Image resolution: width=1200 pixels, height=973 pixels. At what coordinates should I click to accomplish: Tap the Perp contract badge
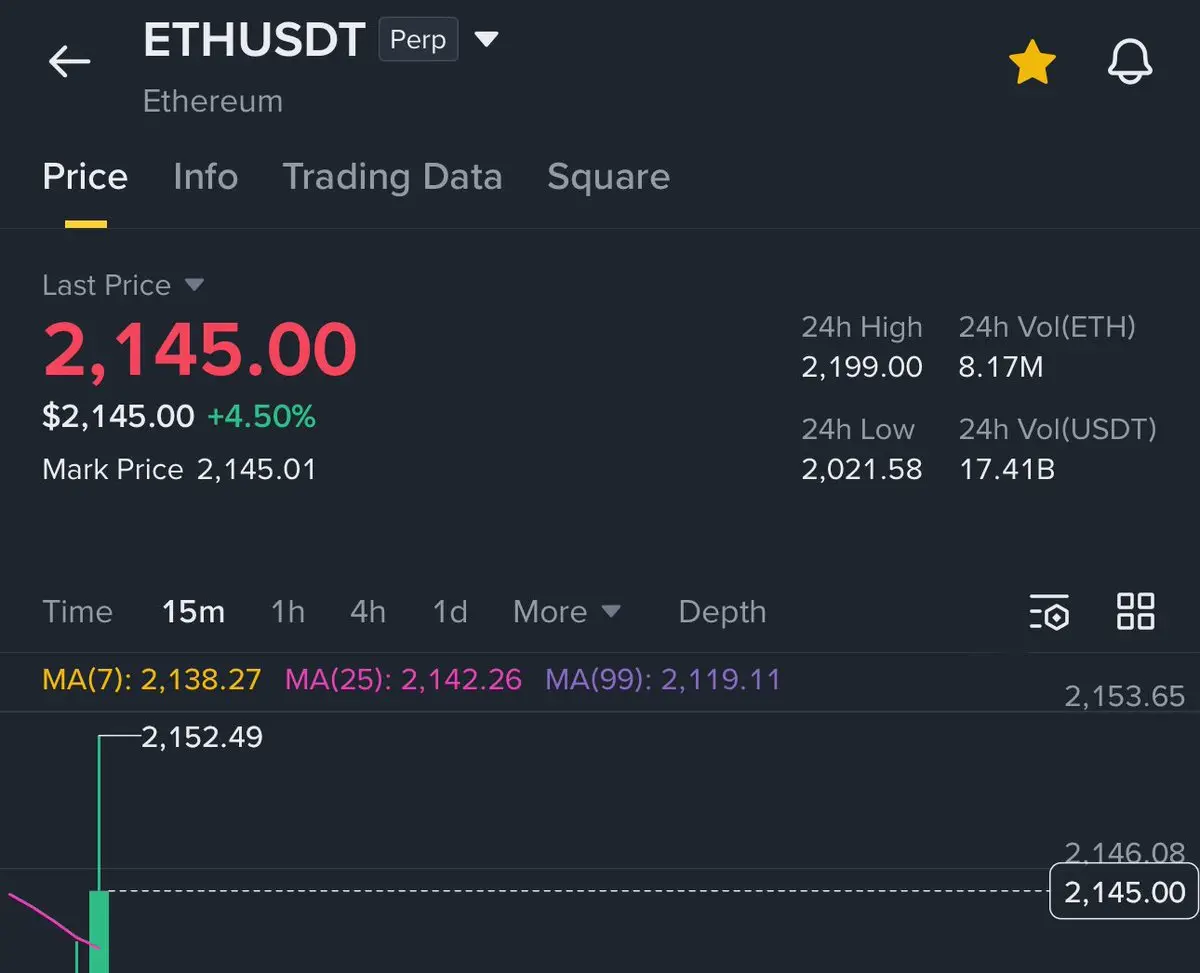tap(418, 41)
